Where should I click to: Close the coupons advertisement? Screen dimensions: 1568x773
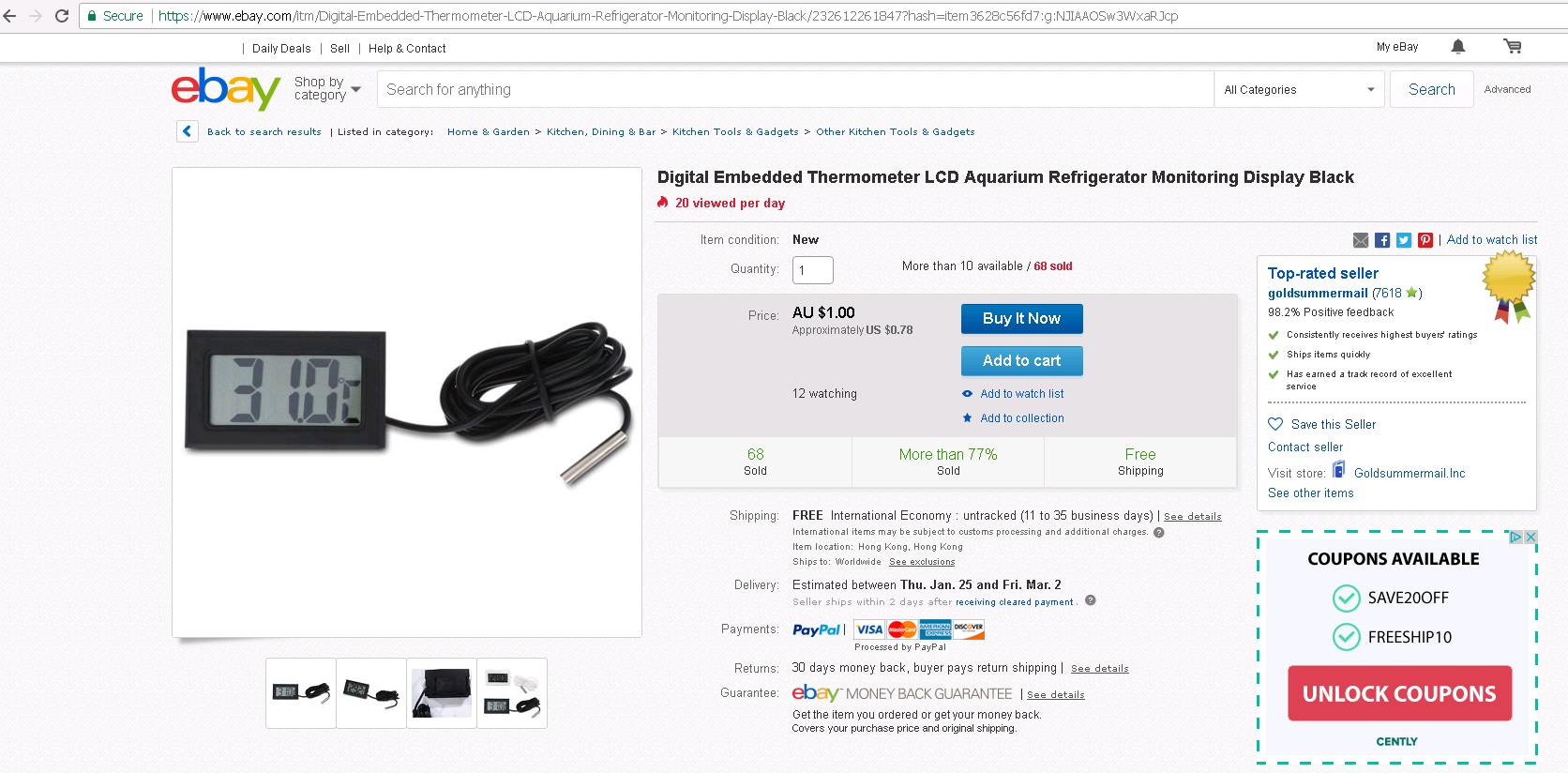[x=1530, y=538]
